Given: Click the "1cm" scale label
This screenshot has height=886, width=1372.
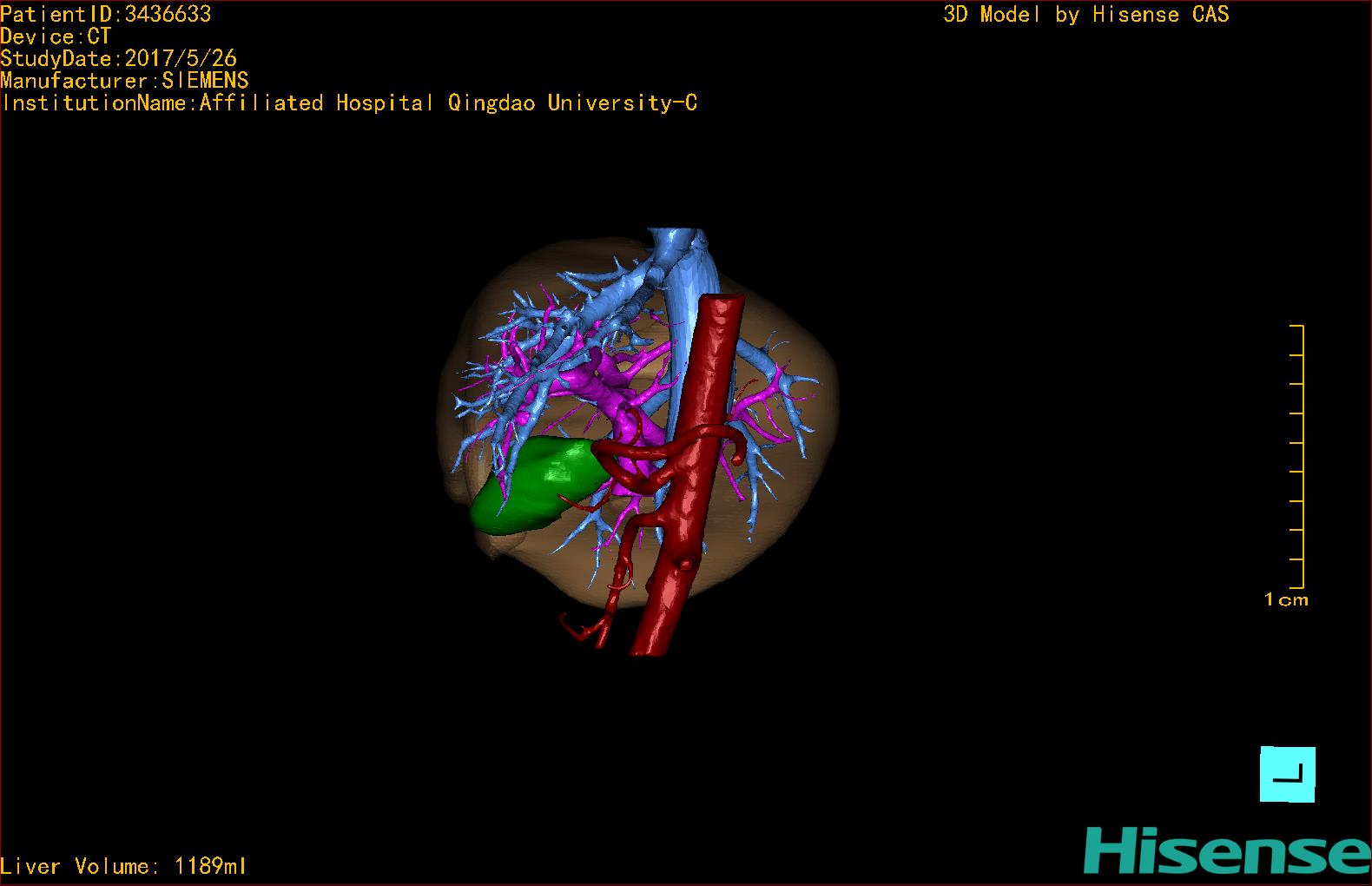Looking at the screenshot, I should 1286,599.
